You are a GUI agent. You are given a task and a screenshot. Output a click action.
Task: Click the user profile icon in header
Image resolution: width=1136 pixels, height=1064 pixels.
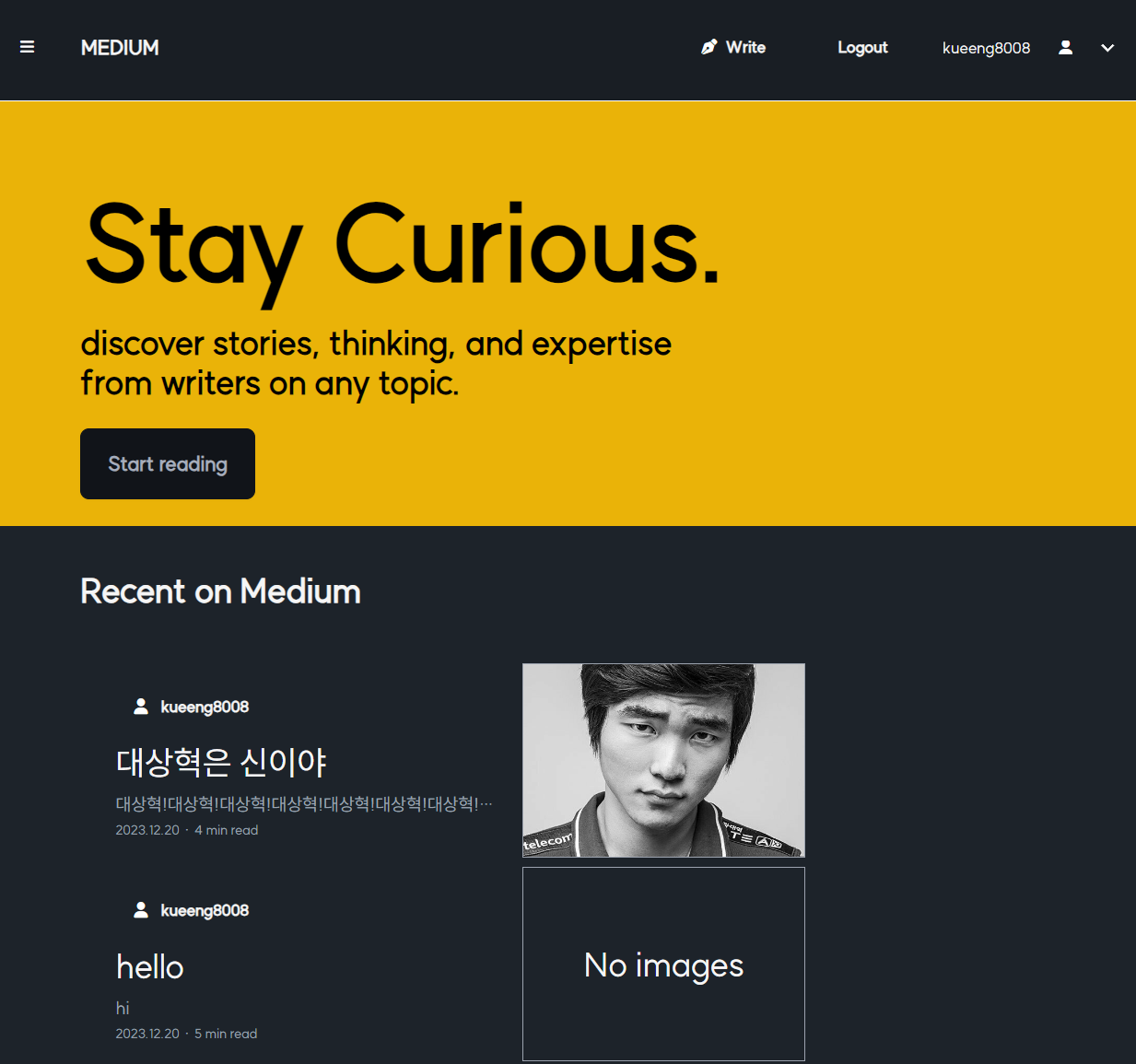coord(1065,47)
